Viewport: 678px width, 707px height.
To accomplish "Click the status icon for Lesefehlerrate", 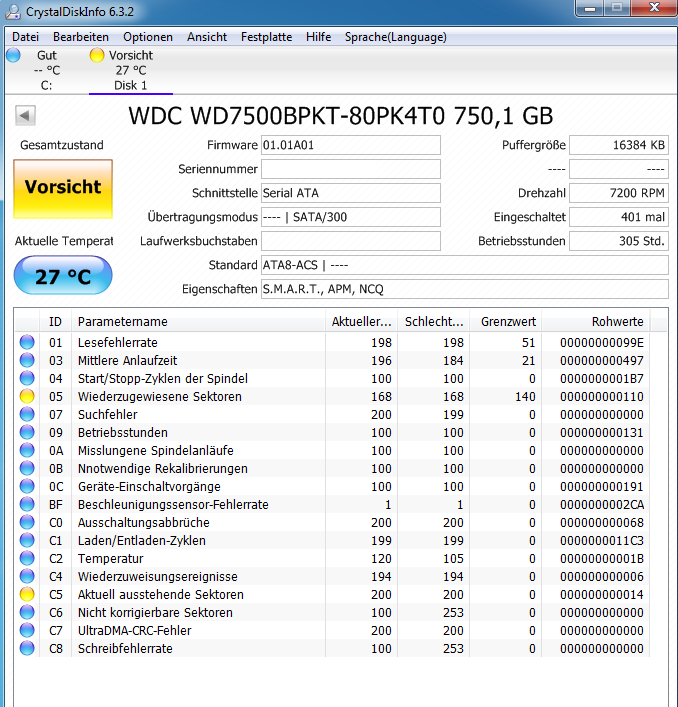I will (27, 342).
